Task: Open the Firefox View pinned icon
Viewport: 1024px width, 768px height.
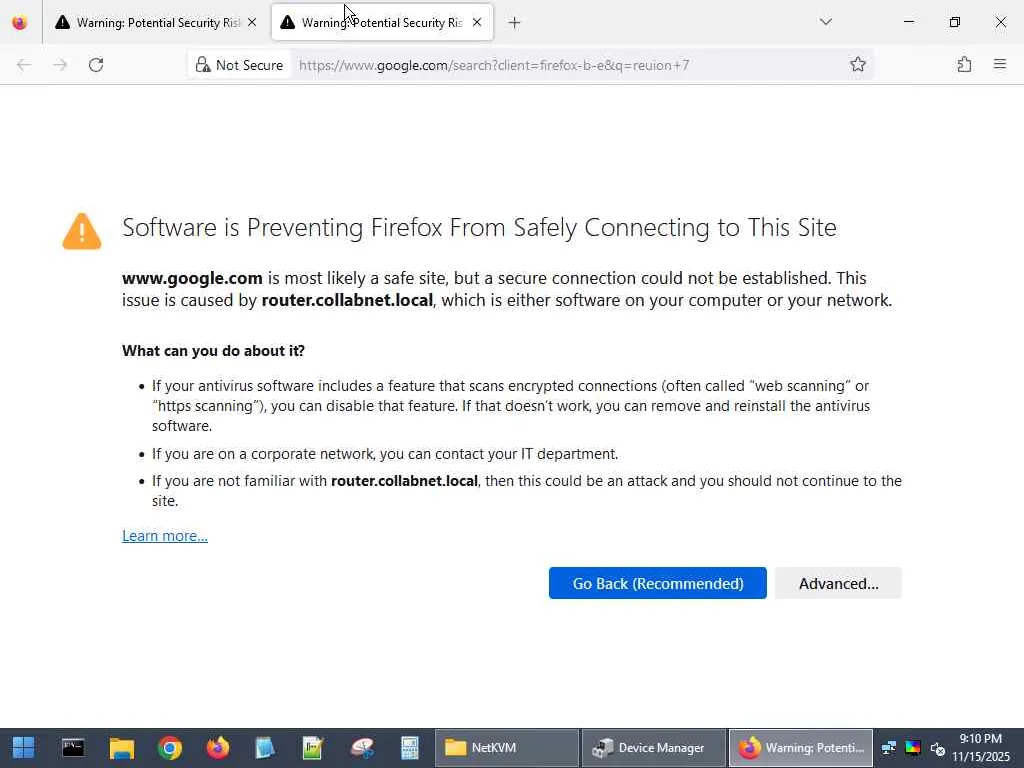Action: point(19,22)
